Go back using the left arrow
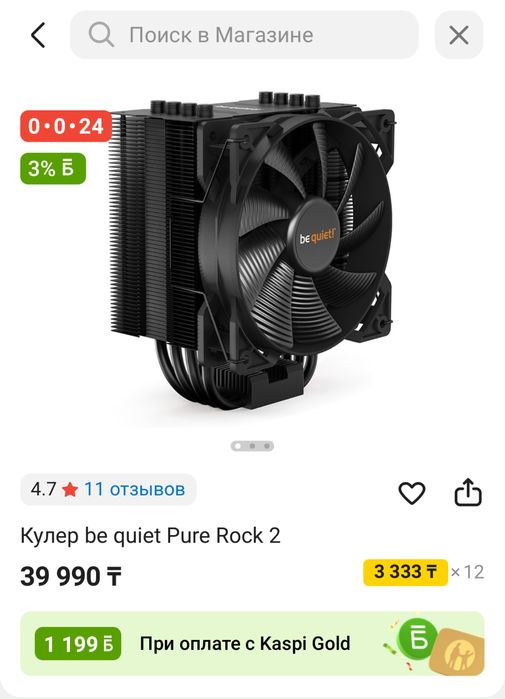The height and width of the screenshot is (699, 505). [x=38, y=35]
